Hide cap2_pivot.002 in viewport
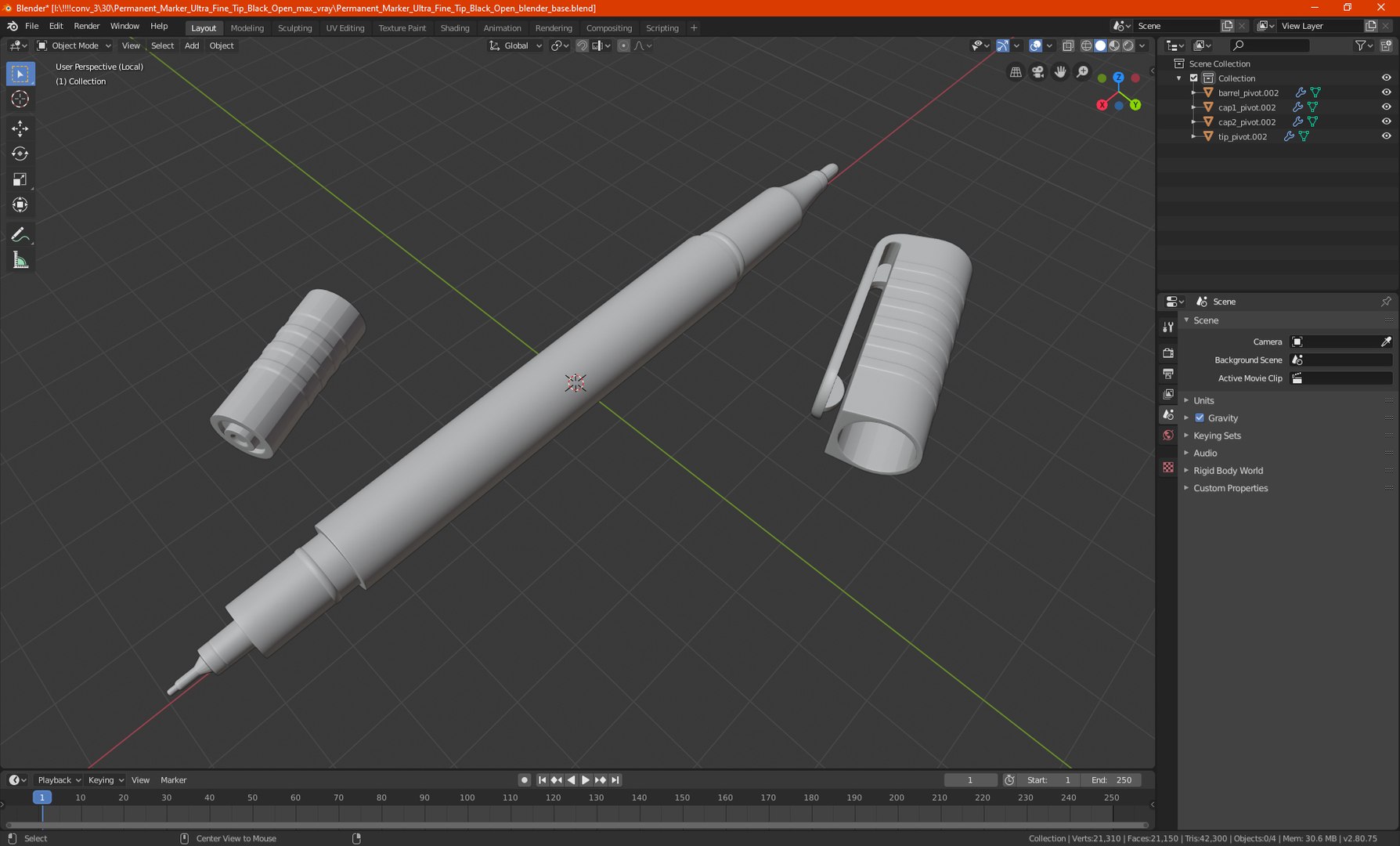 point(1386,121)
